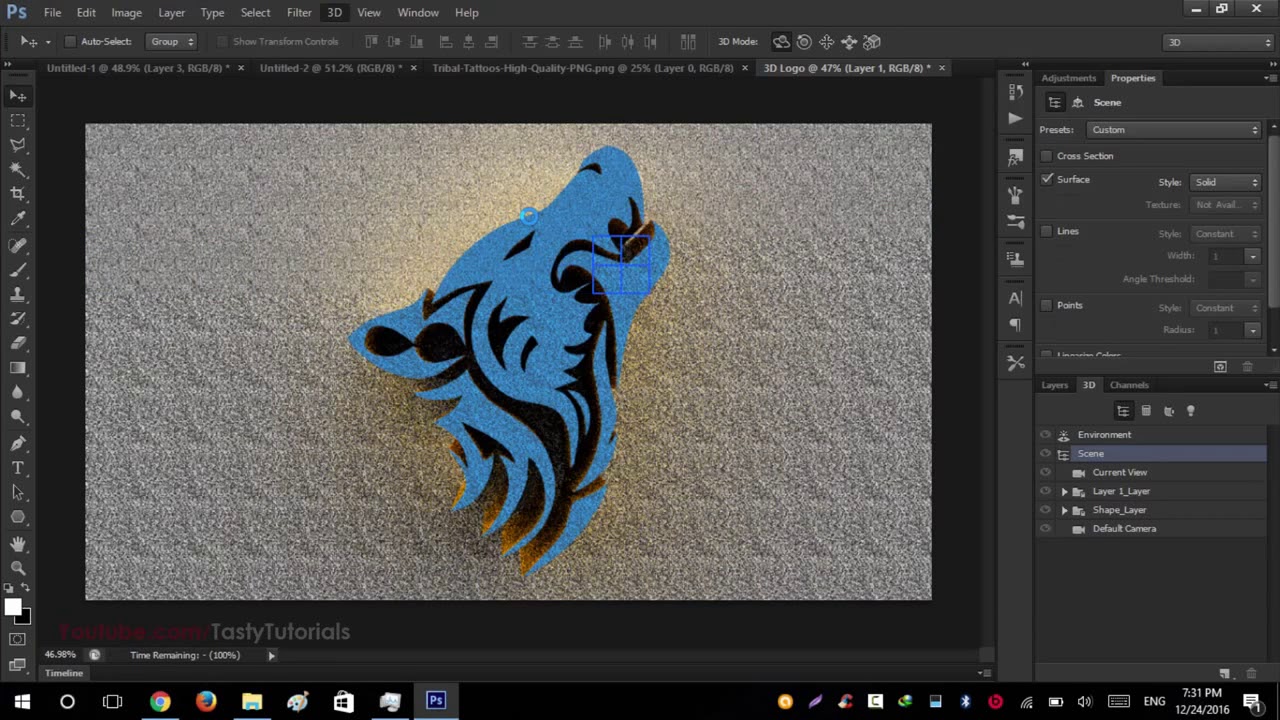Toggle Quick Mask mode icon
Viewport: 1280px width, 720px height.
(x=18, y=639)
